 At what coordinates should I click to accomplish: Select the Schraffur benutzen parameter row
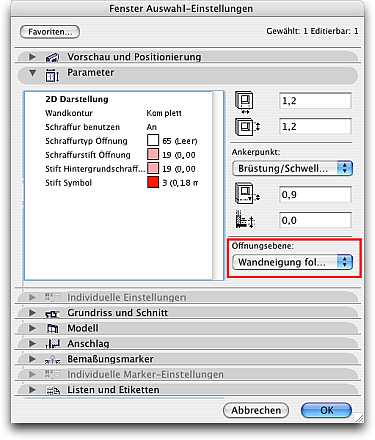pyautogui.click(x=118, y=127)
